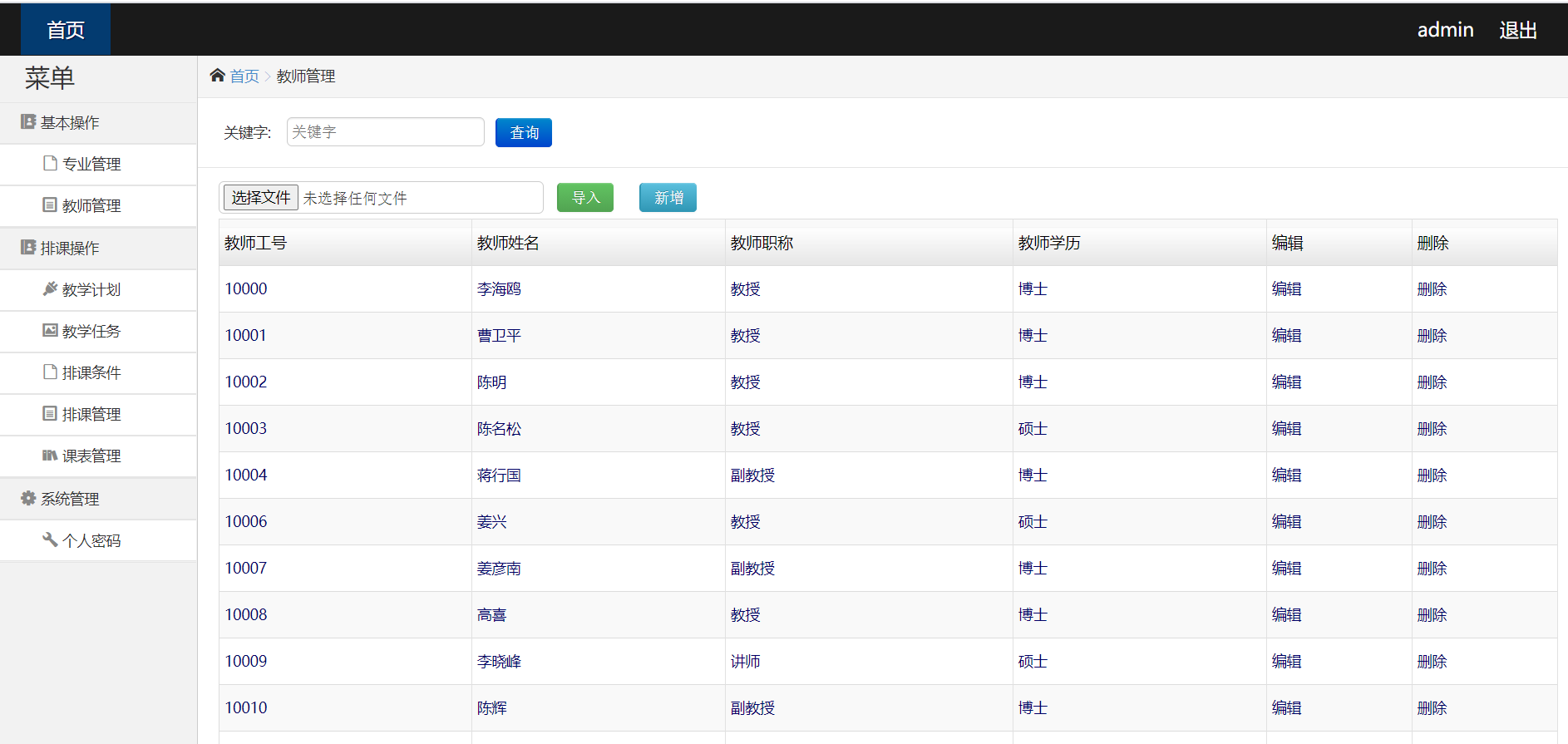Viewport: 1568px width, 744px height.
Task: Open 专业管理 menu item
Action: (98, 165)
